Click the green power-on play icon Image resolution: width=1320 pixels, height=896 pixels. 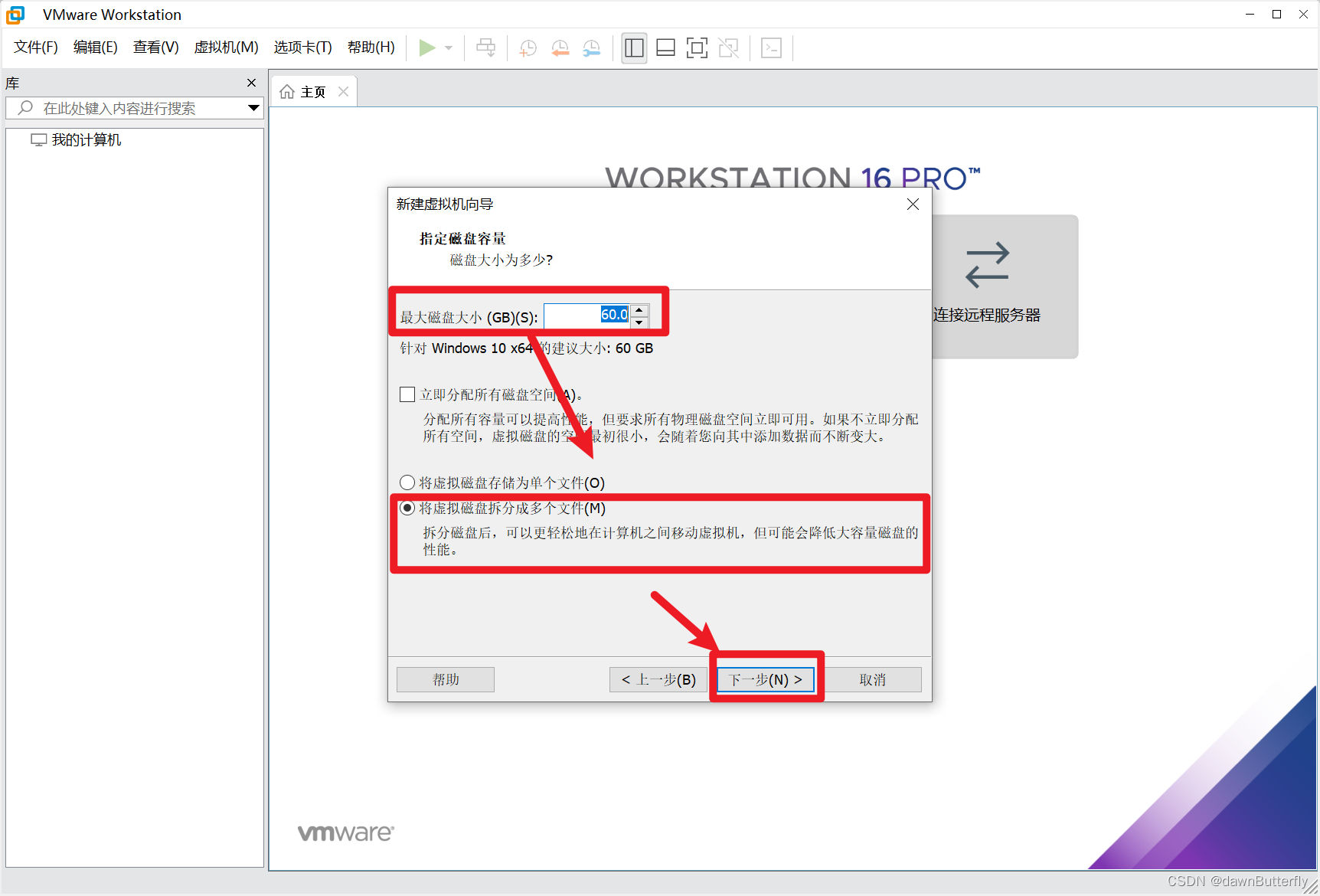(x=427, y=47)
